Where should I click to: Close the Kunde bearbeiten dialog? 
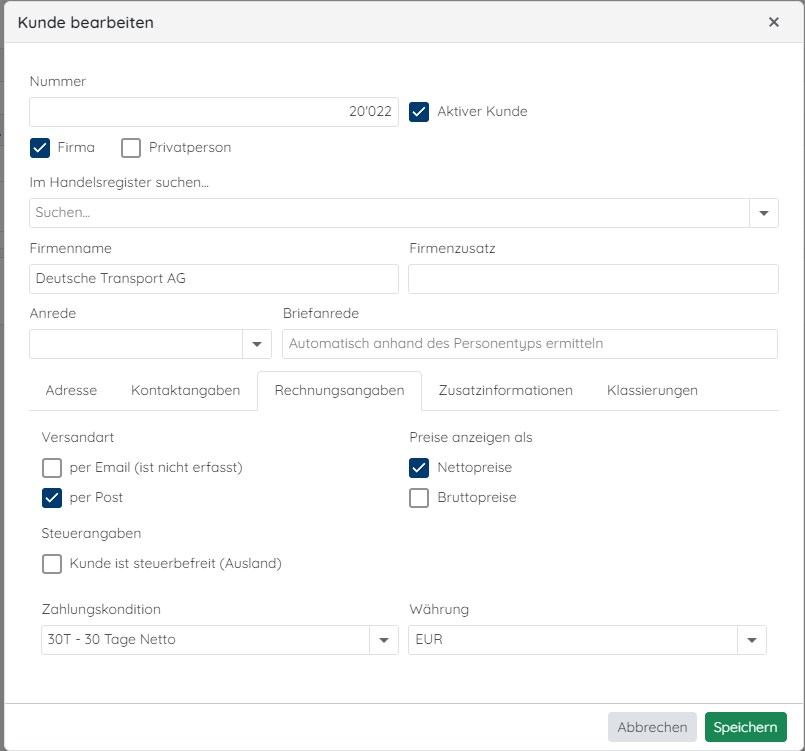click(x=774, y=22)
